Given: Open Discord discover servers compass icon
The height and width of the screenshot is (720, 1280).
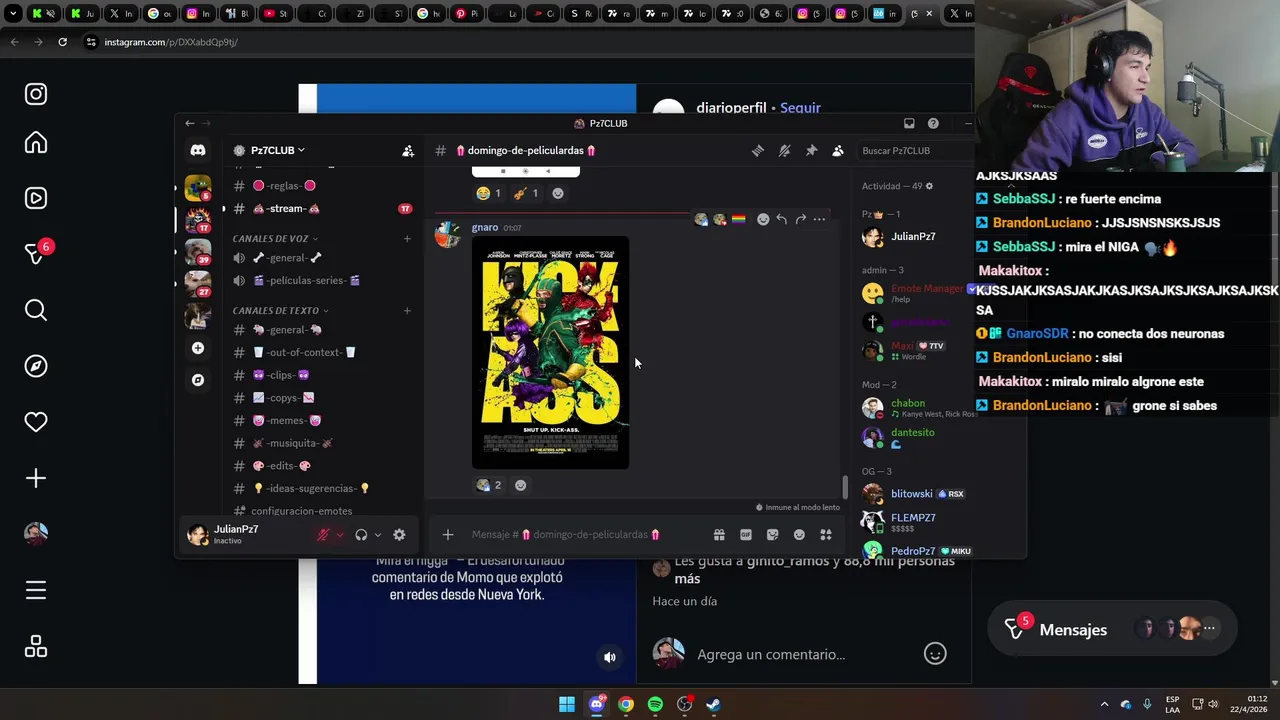Looking at the screenshot, I should coord(198,380).
